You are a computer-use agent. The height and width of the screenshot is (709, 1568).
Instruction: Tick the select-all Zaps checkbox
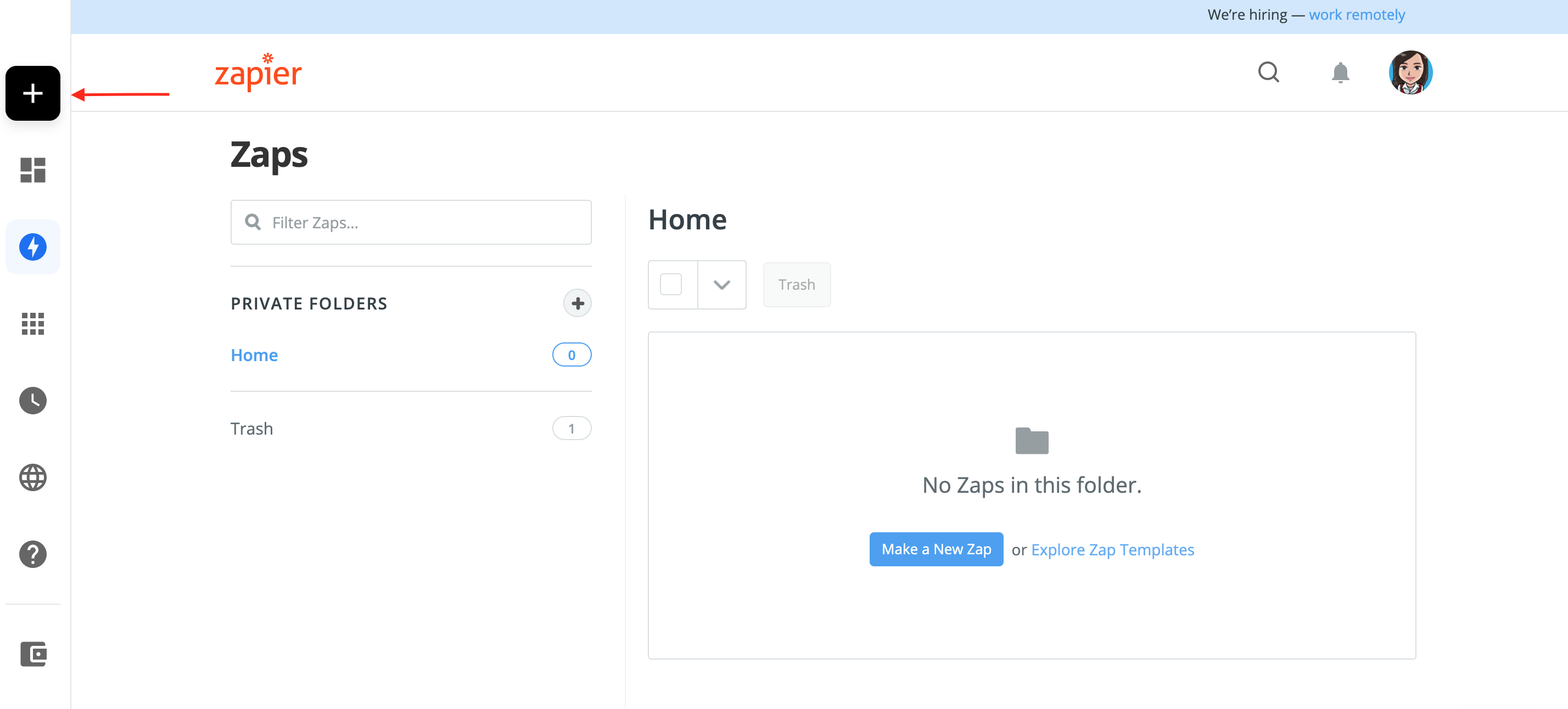pyautogui.click(x=670, y=284)
